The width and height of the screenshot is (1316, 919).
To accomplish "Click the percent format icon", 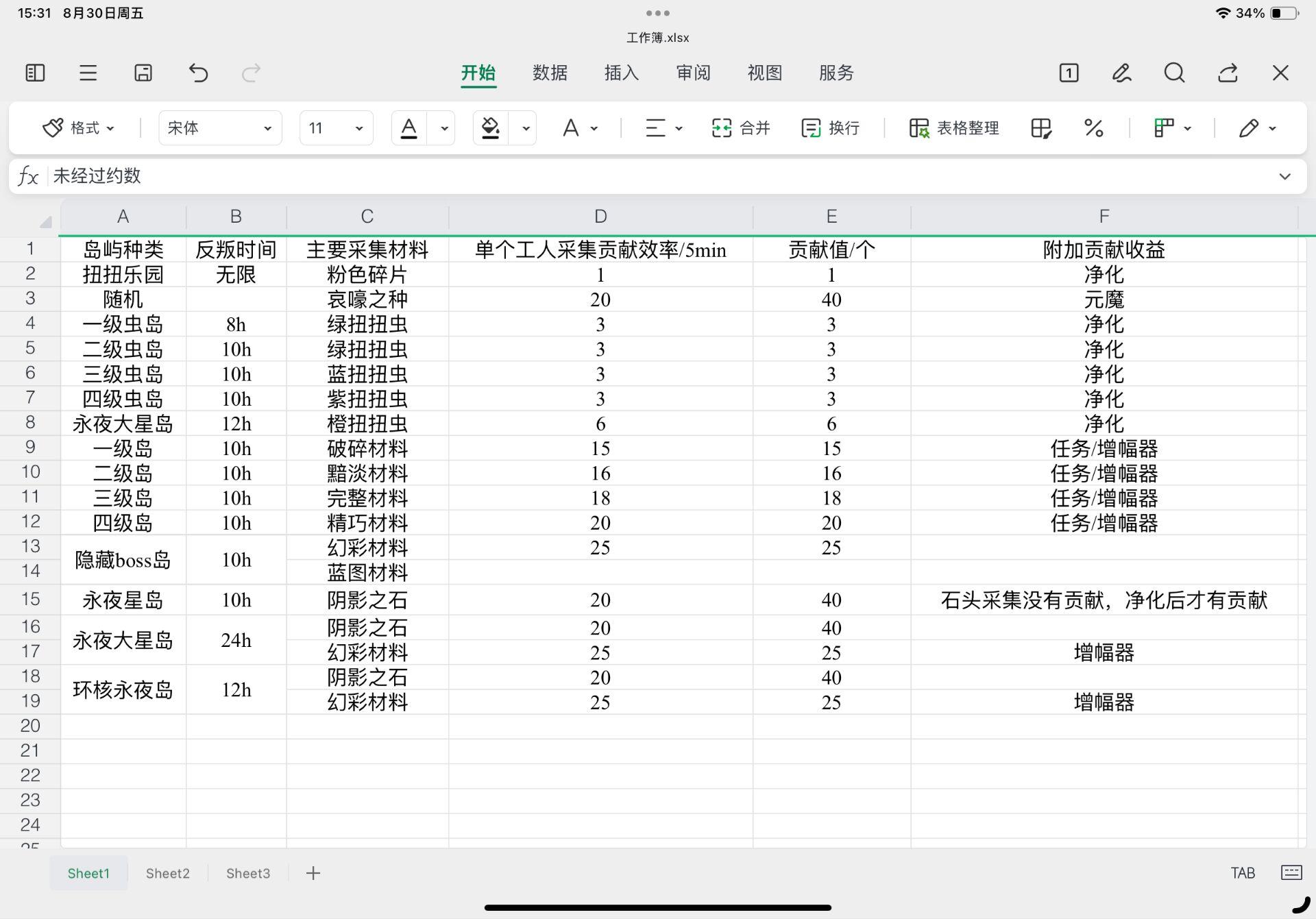I will coord(1094,128).
